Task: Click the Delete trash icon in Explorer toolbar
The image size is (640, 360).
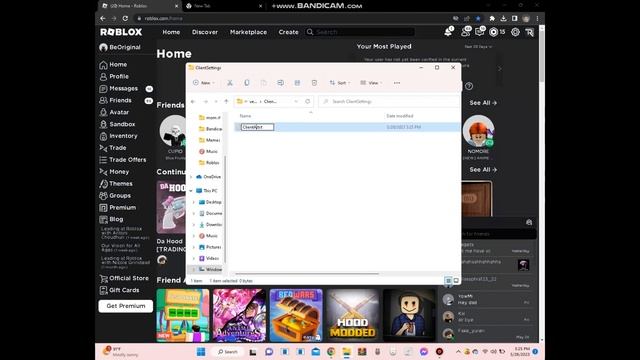Action: [x=314, y=83]
